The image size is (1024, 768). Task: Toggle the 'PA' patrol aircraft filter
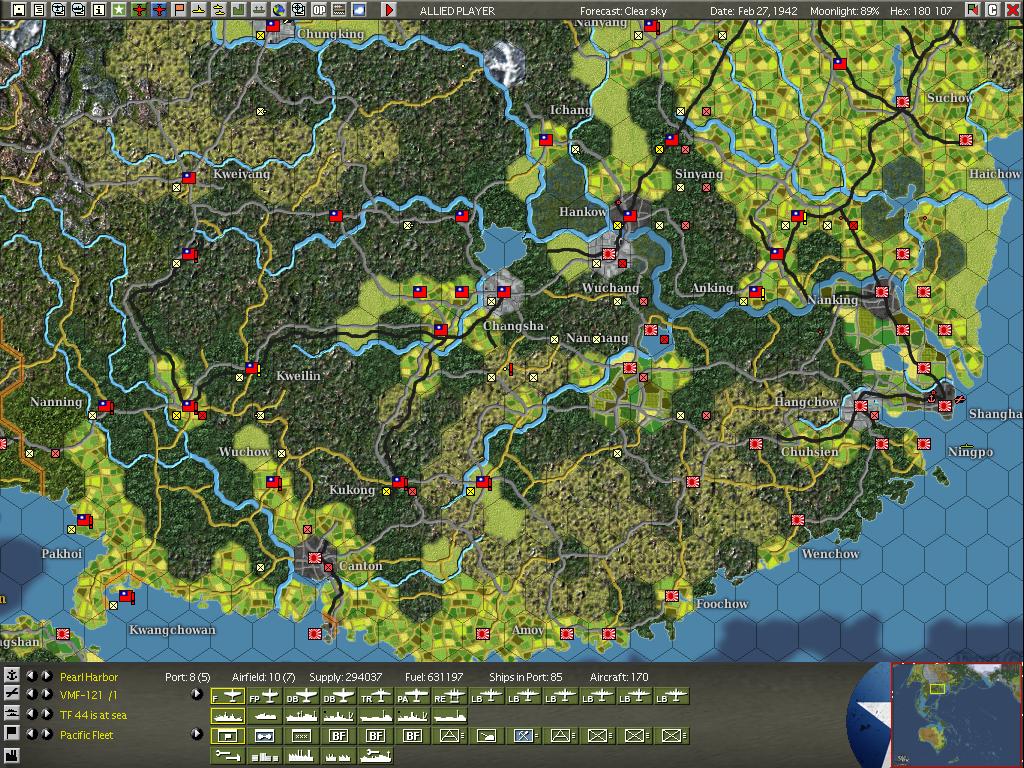click(x=412, y=696)
